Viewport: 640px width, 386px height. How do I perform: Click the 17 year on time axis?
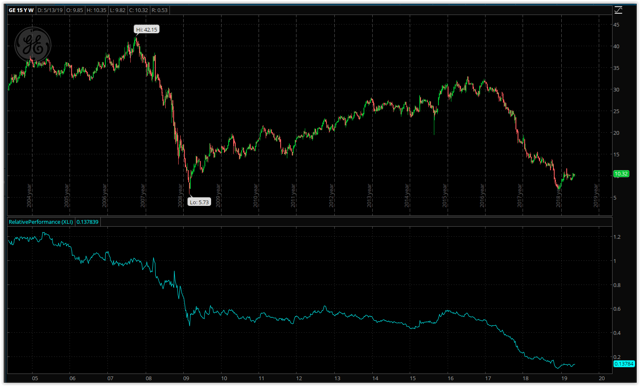point(488,378)
